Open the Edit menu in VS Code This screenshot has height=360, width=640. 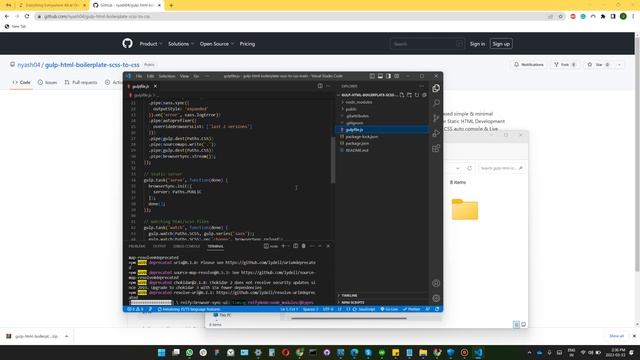point(150,76)
